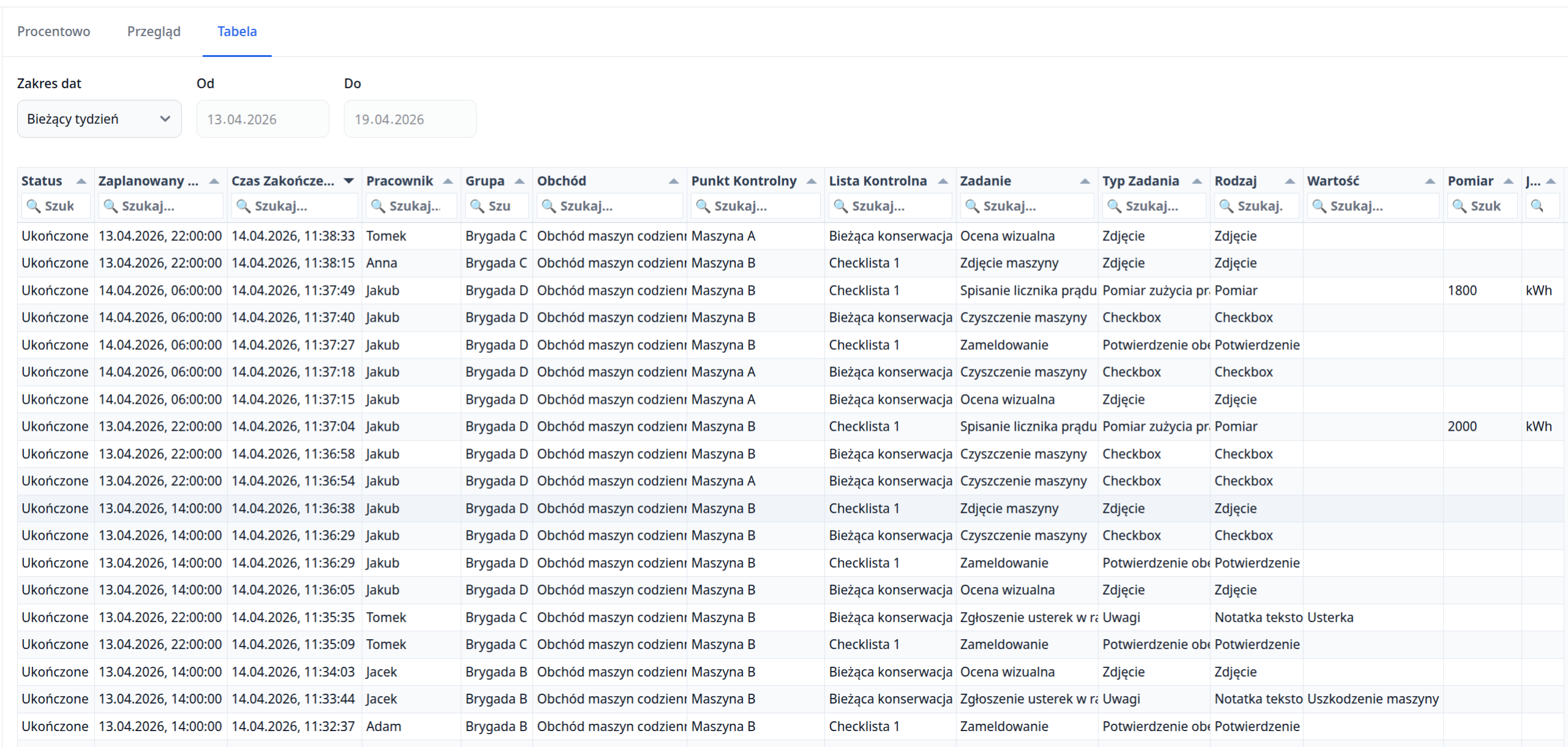This screenshot has width=1568, height=747.
Task: Click sort arrow on Obchód column
Action: point(673,181)
